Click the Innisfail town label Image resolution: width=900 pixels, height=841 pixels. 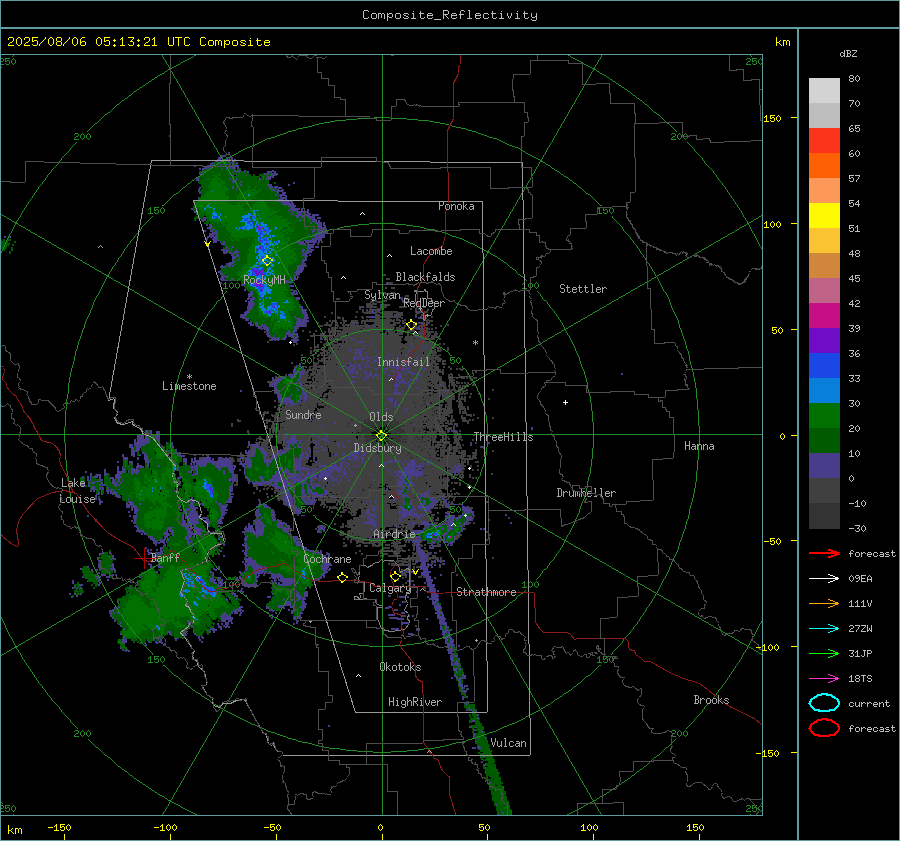tap(403, 362)
